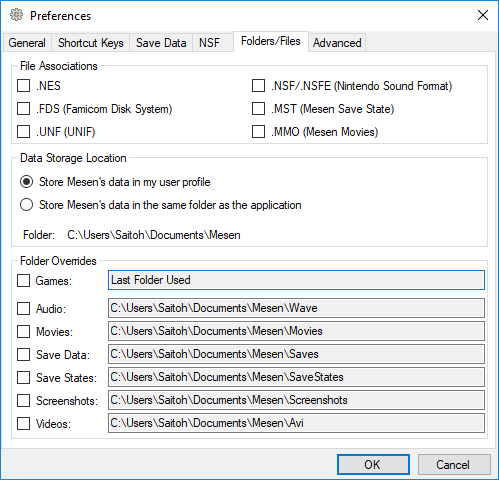Screen dimensions: 499x480
Task: Enable the .NES file association checkbox
Action: [23, 86]
